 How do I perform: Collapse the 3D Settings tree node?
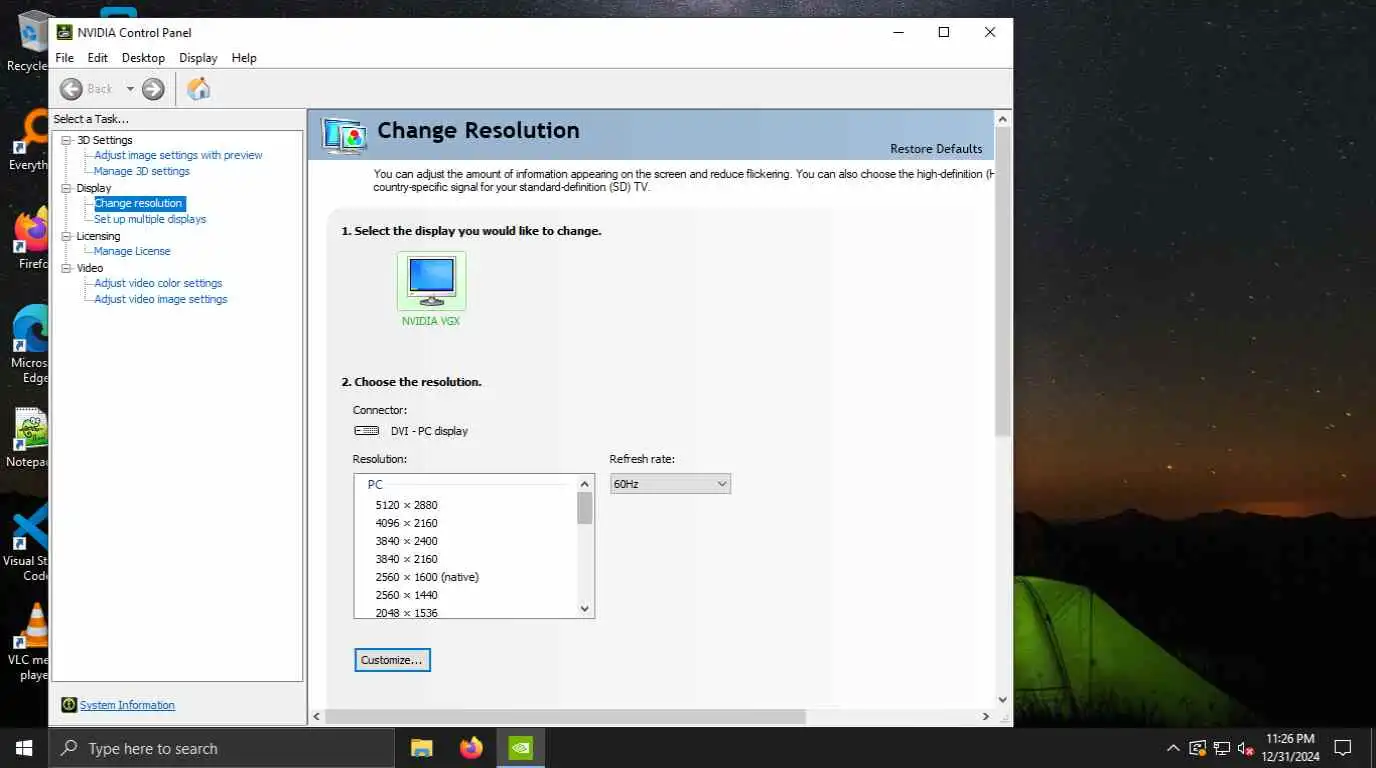(67, 140)
